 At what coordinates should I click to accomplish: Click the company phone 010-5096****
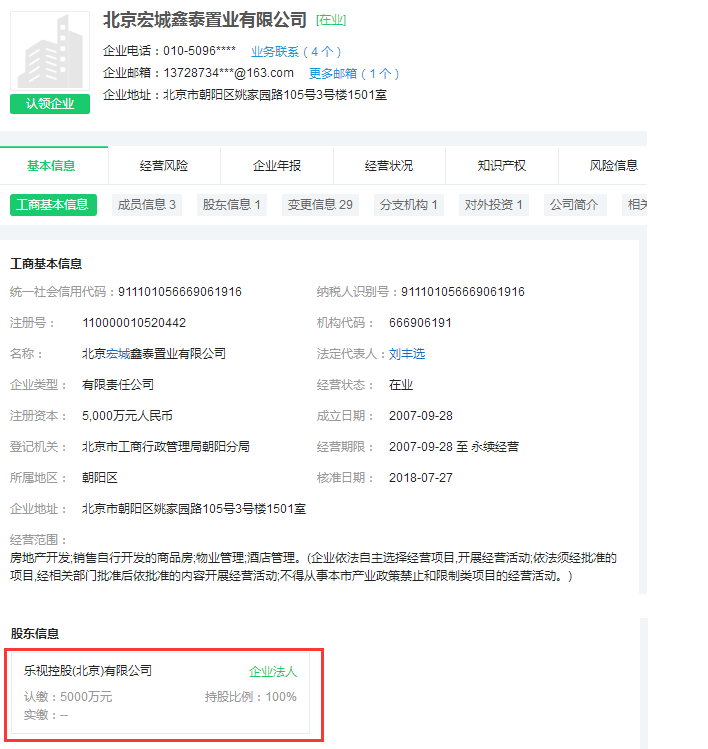[199, 51]
